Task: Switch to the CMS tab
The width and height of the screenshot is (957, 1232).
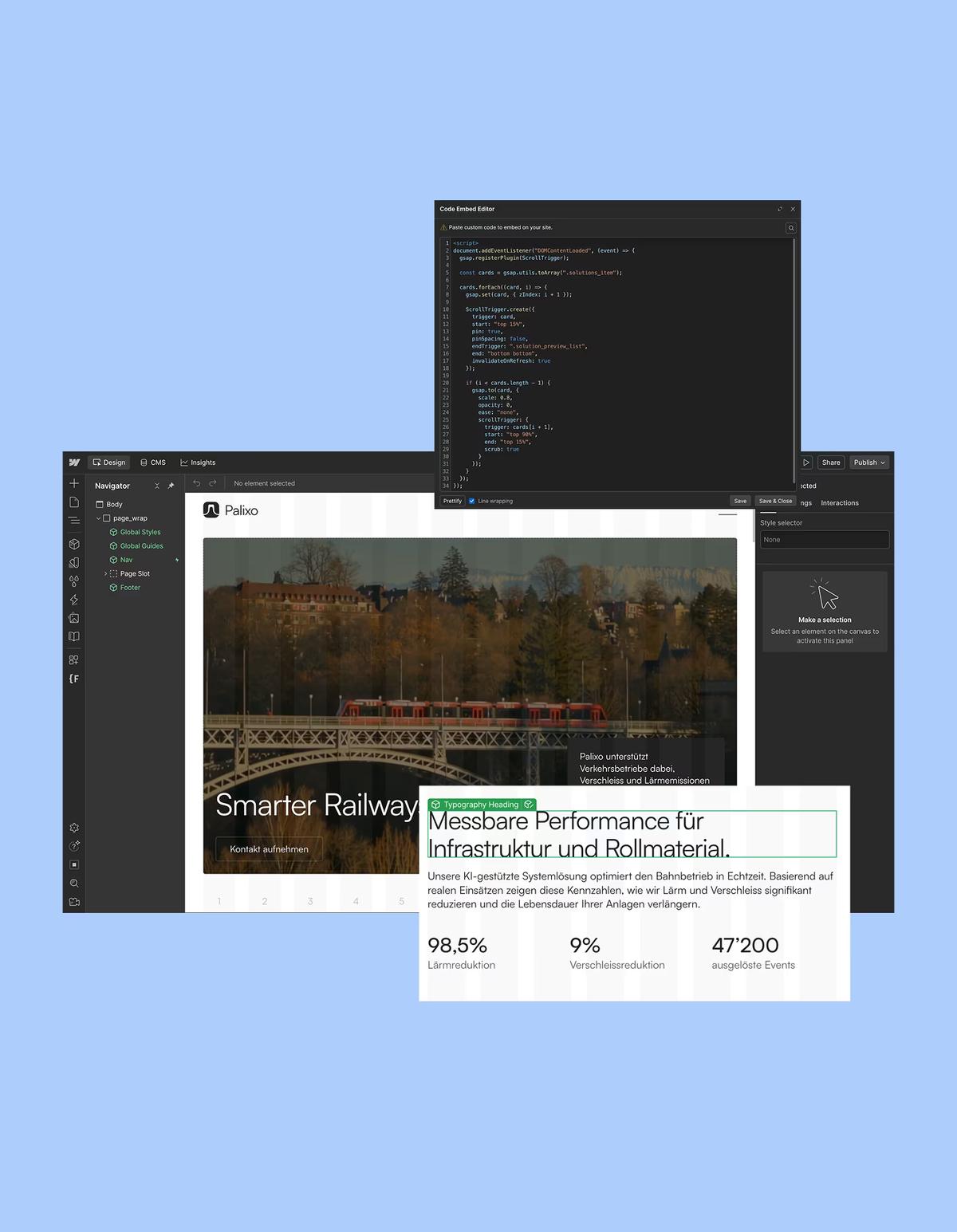Action: 153,462
